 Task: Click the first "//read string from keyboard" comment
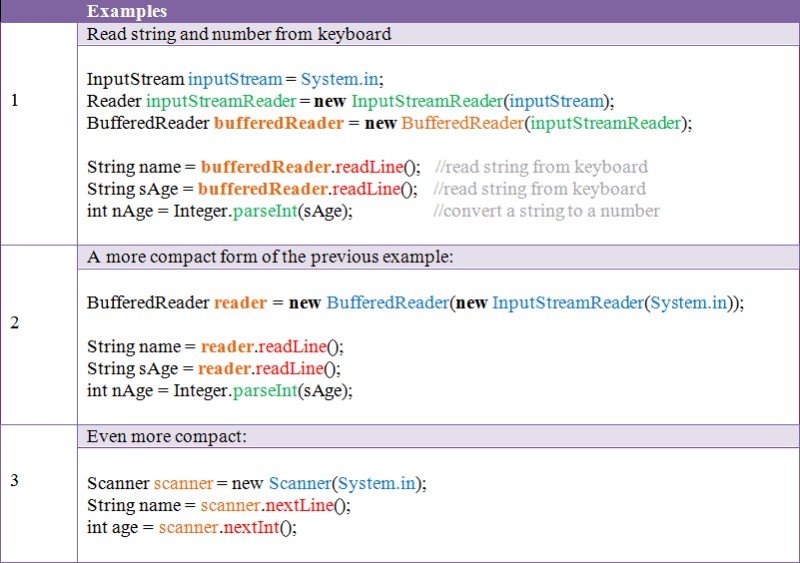pyautogui.click(x=541, y=167)
